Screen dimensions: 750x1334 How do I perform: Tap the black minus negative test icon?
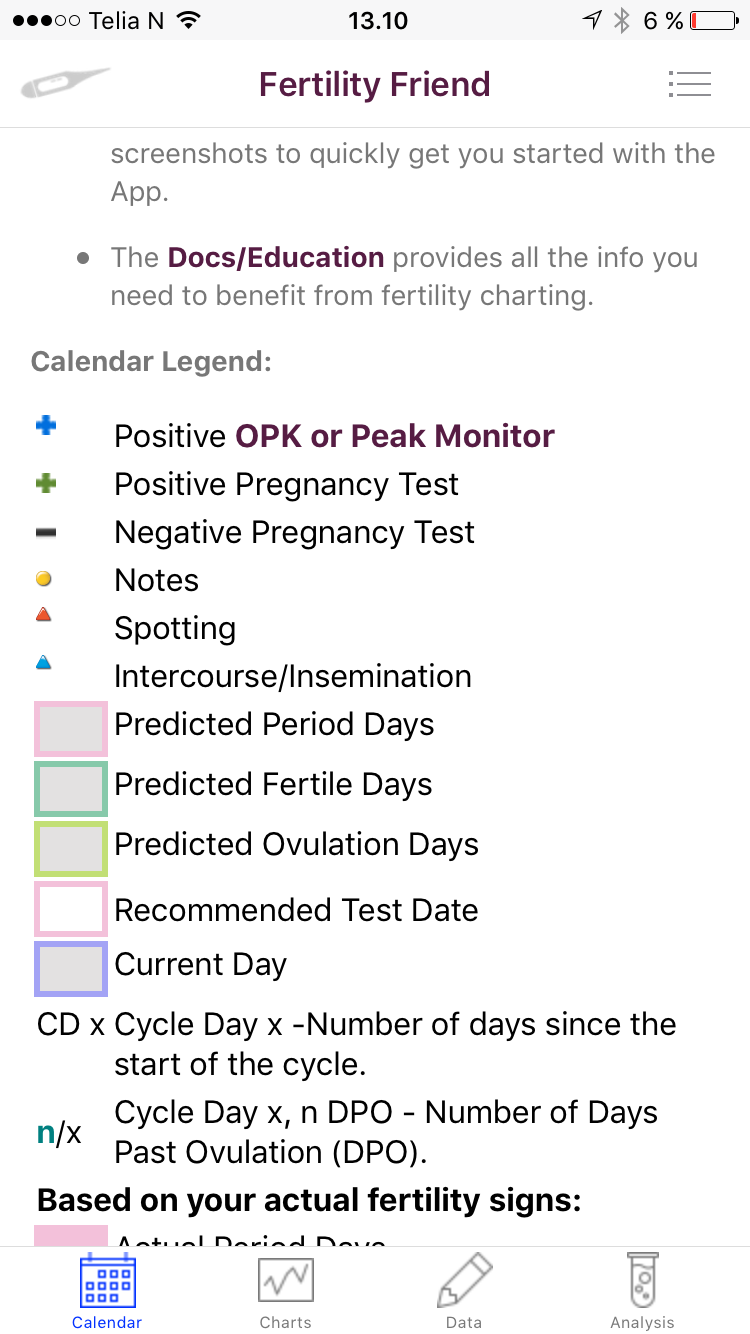(45, 533)
